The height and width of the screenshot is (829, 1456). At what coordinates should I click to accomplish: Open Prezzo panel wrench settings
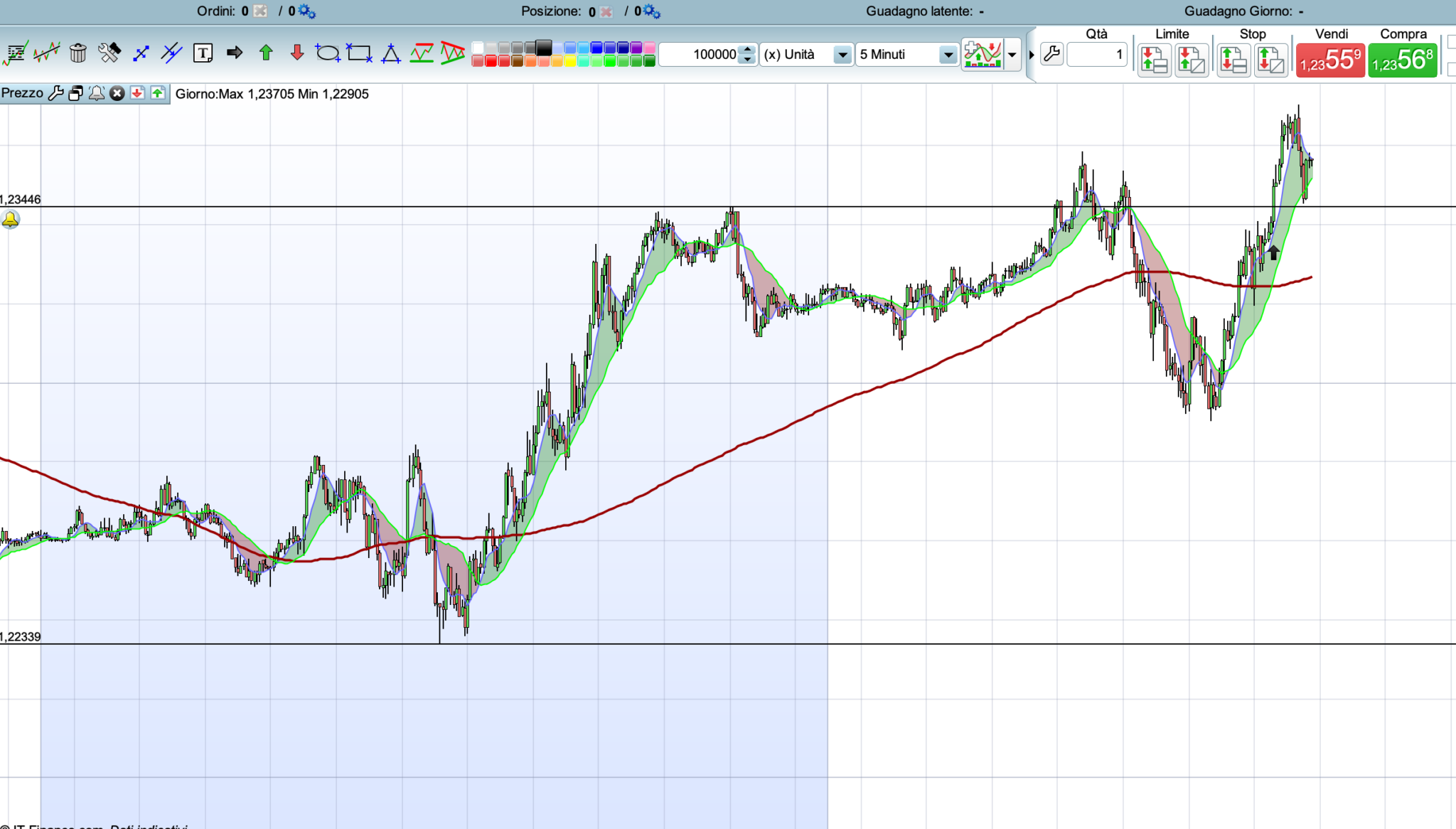[x=55, y=94]
